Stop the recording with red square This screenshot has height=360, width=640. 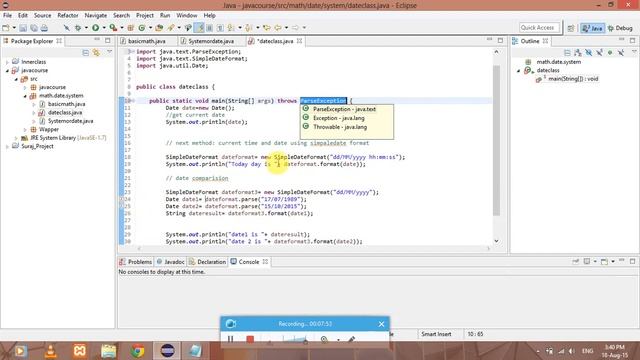(x=250, y=339)
